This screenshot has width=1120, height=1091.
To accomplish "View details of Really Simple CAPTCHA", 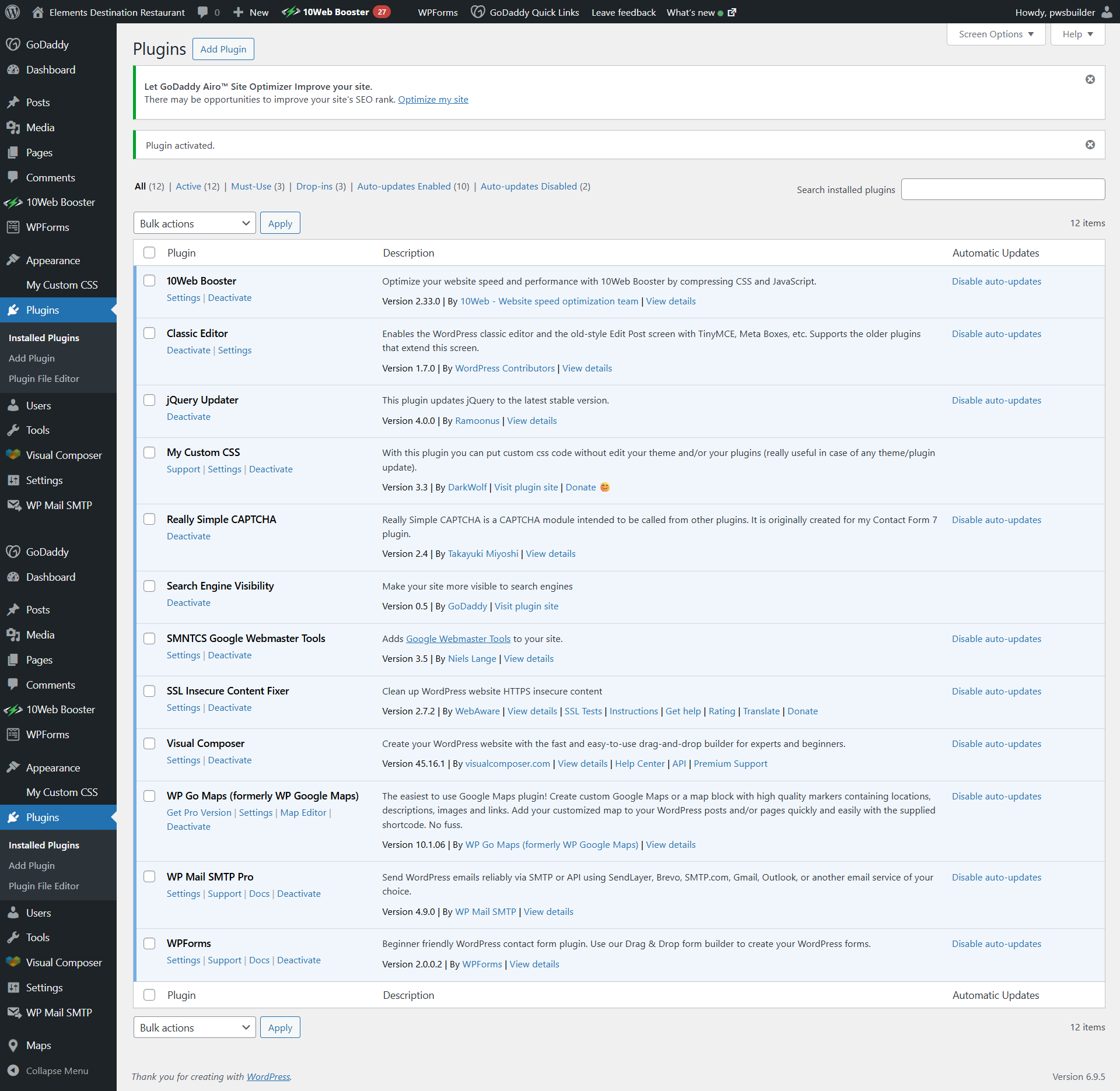I will click(x=551, y=553).
